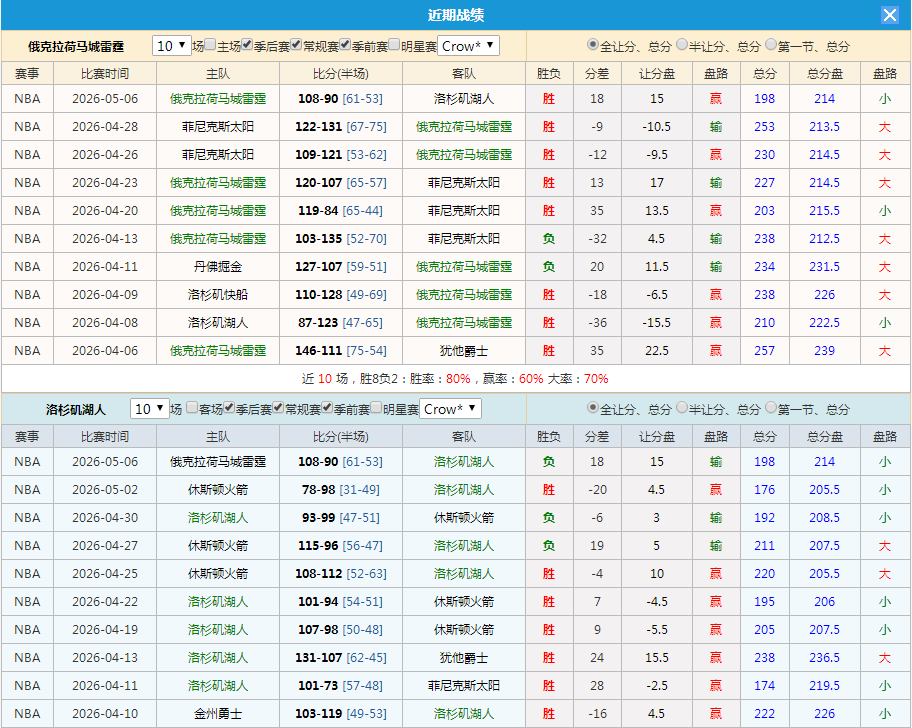Uncheck 季后赛 in the Lakers filter row
The image size is (912, 728).
pos(229,408)
